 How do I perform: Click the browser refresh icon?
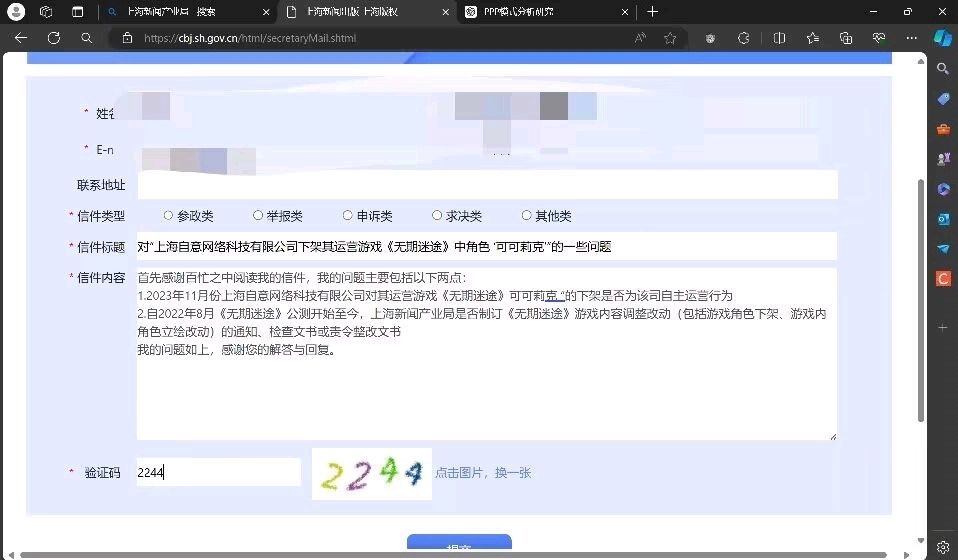[x=54, y=38]
